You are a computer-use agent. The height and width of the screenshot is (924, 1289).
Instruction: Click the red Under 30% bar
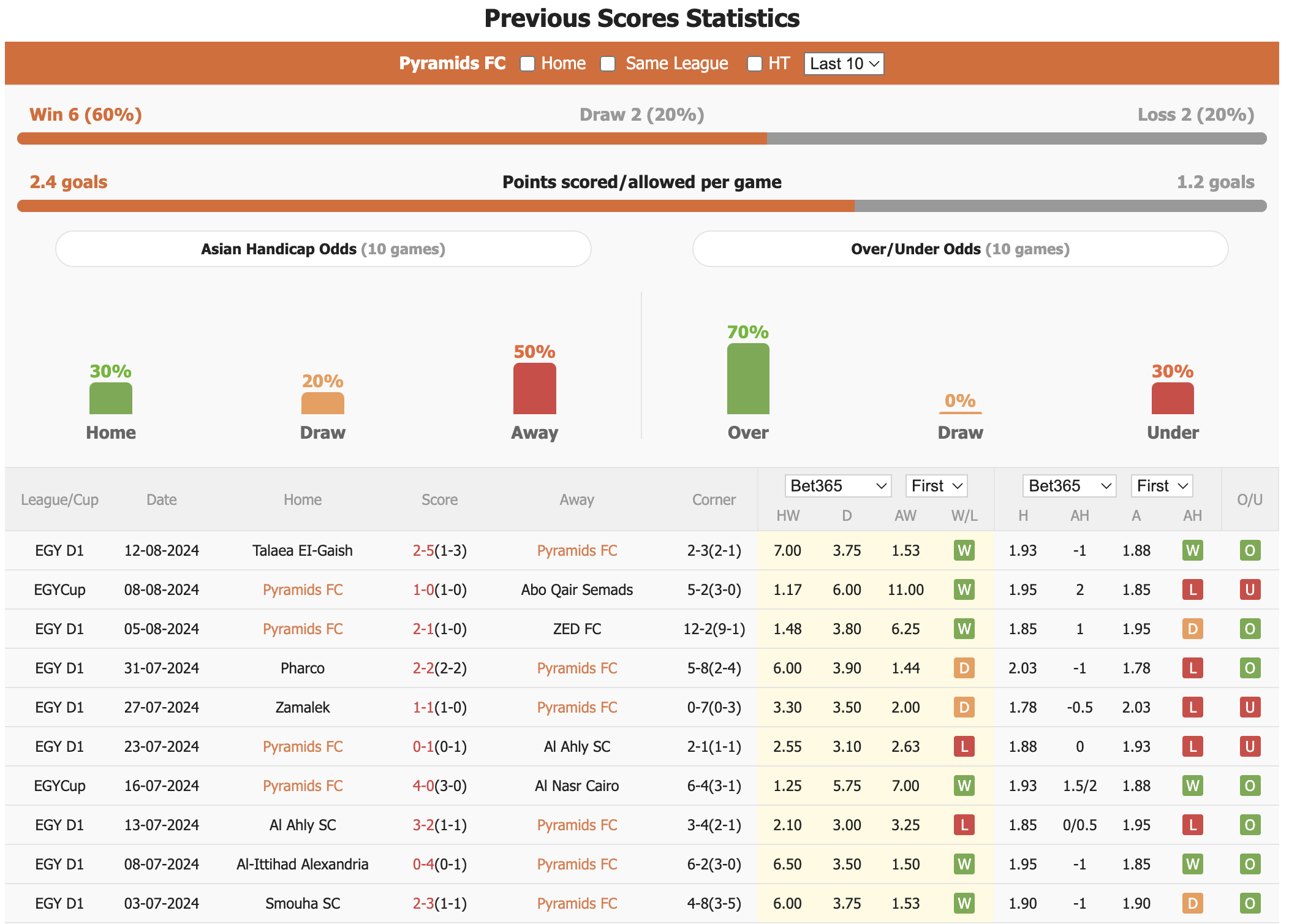tap(1173, 398)
